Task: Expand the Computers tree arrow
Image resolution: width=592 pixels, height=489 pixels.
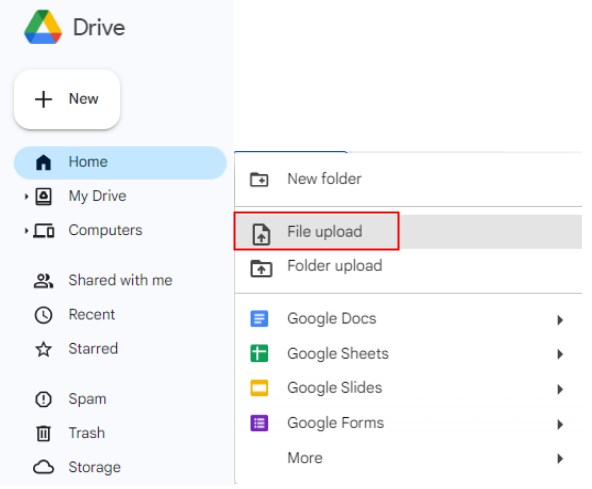Action: tap(26, 230)
